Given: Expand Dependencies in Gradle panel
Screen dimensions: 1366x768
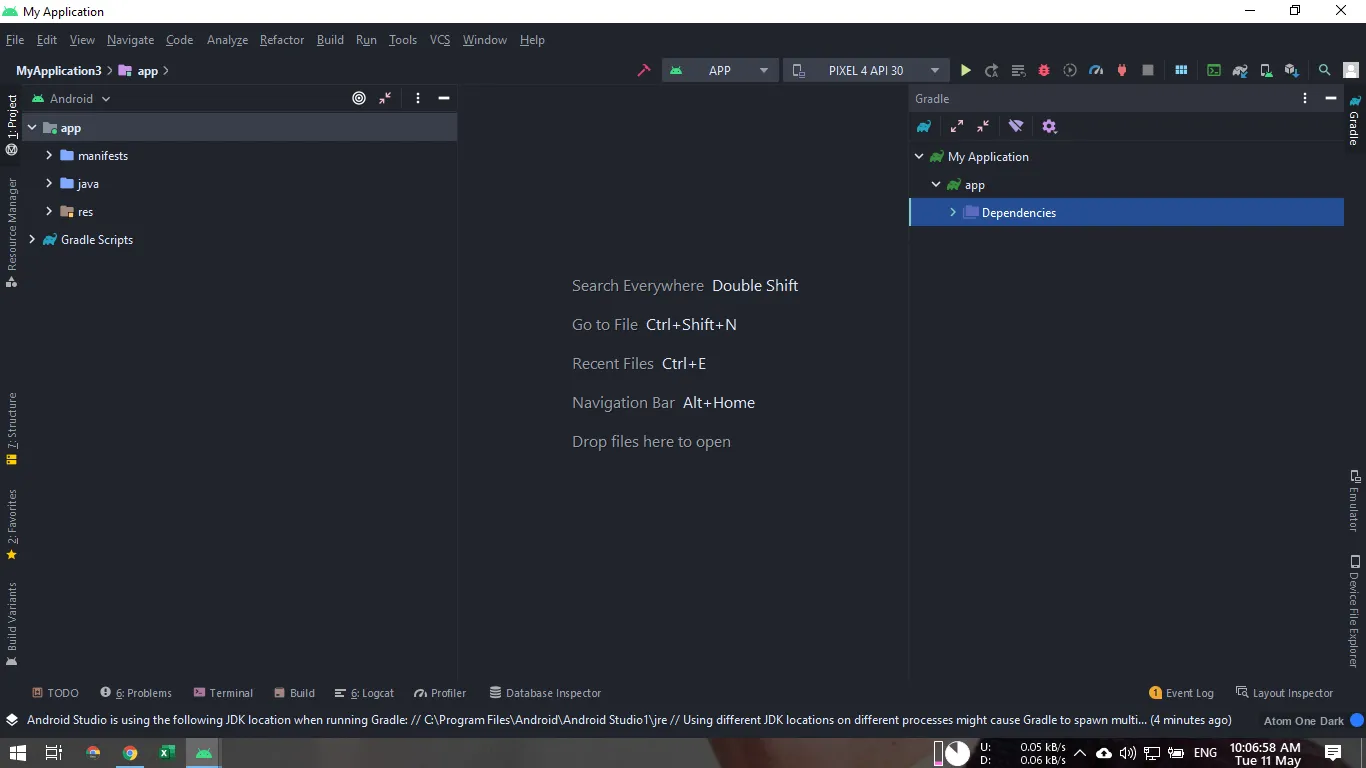Looking at the screenshot, I should pos(953,212).
